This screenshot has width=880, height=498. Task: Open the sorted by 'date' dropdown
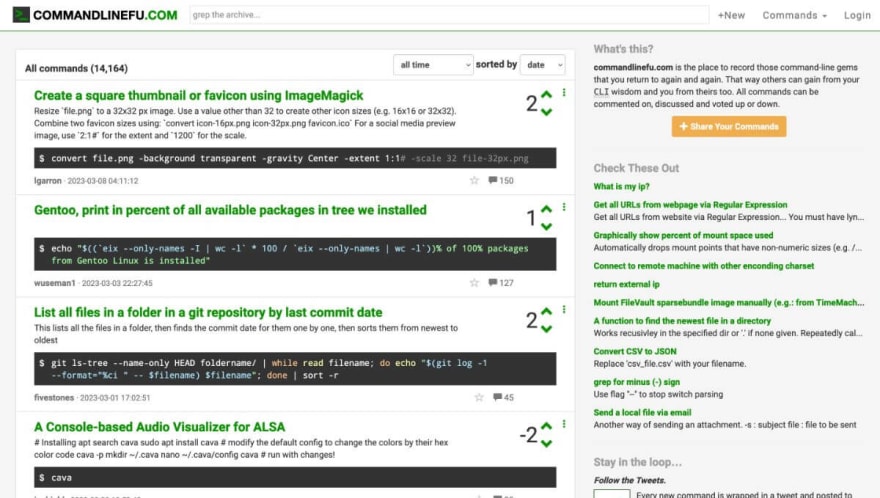pyautogui.click(x=543, y=65)
